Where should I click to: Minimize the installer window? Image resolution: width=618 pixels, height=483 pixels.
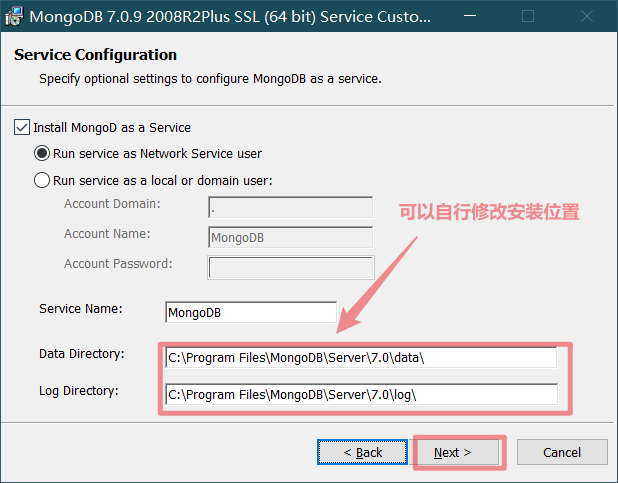469,16
